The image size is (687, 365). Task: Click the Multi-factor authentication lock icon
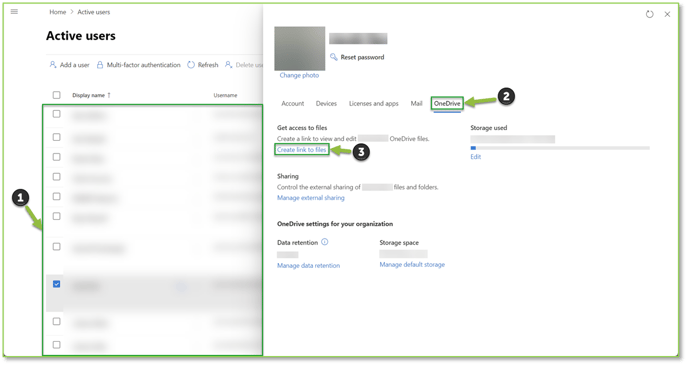click(100, 65)
